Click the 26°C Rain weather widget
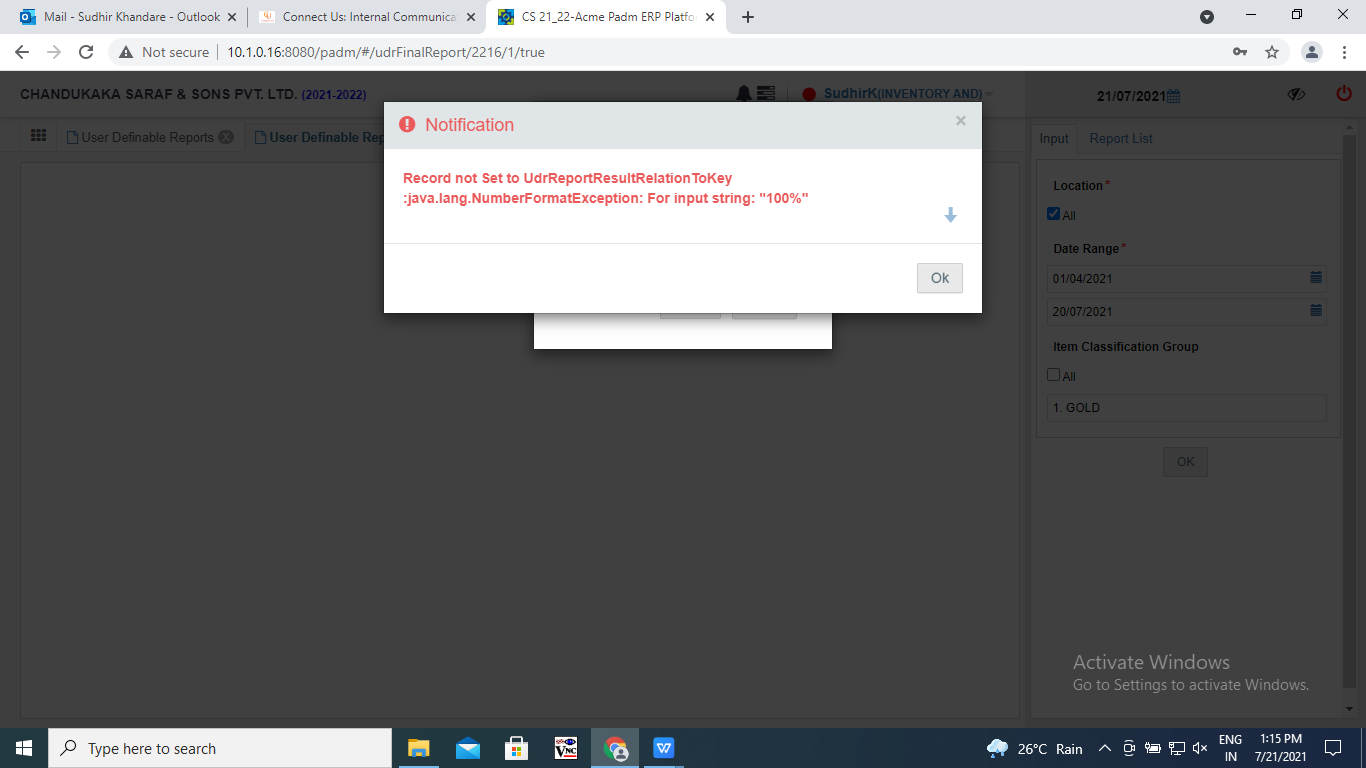The height and width of the screenshot is (768, 1366). (x=1035, y=748)
